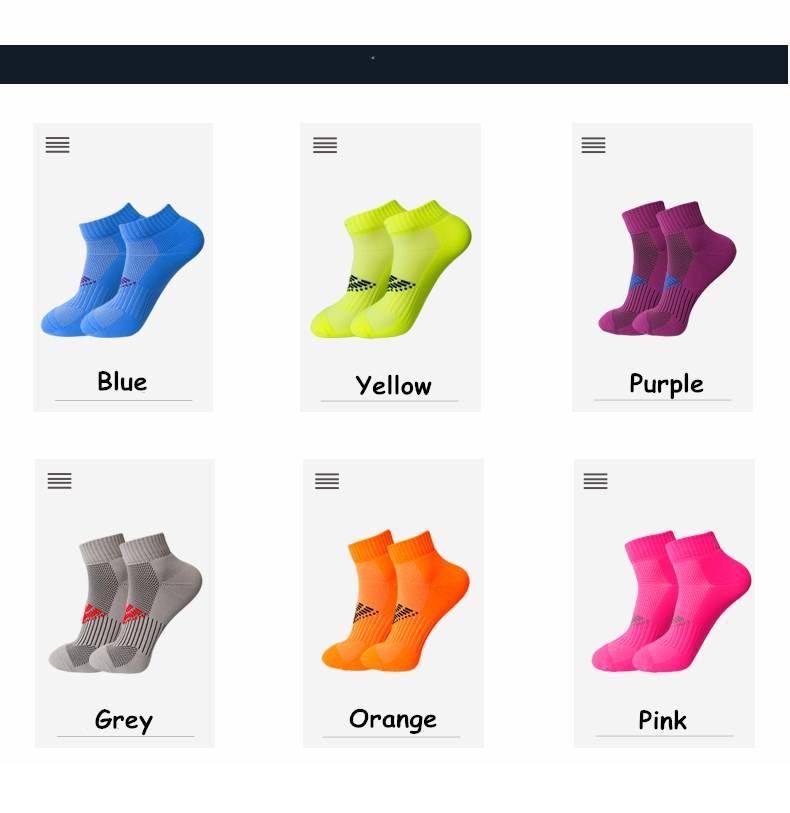
Task: Open the hamburger menu on the Grey card
Action: (x=60, y=481)
